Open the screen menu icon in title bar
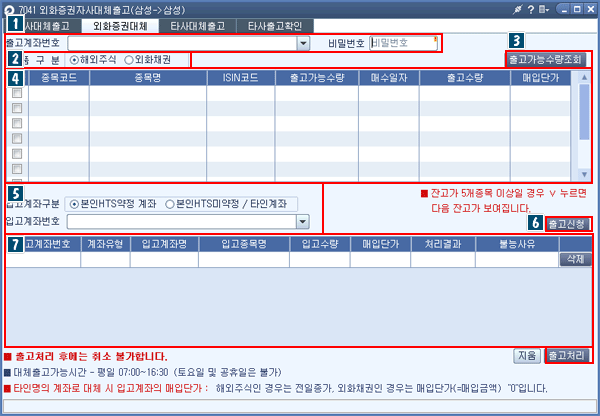 (x=544, y=10)
